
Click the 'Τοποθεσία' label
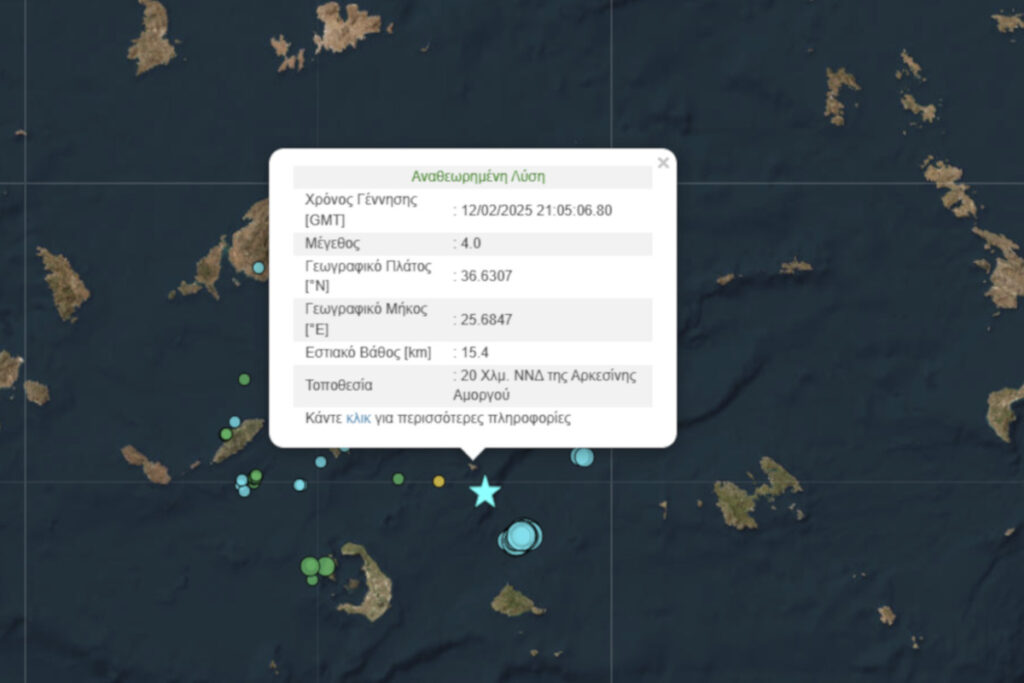[x=339, y=385]
